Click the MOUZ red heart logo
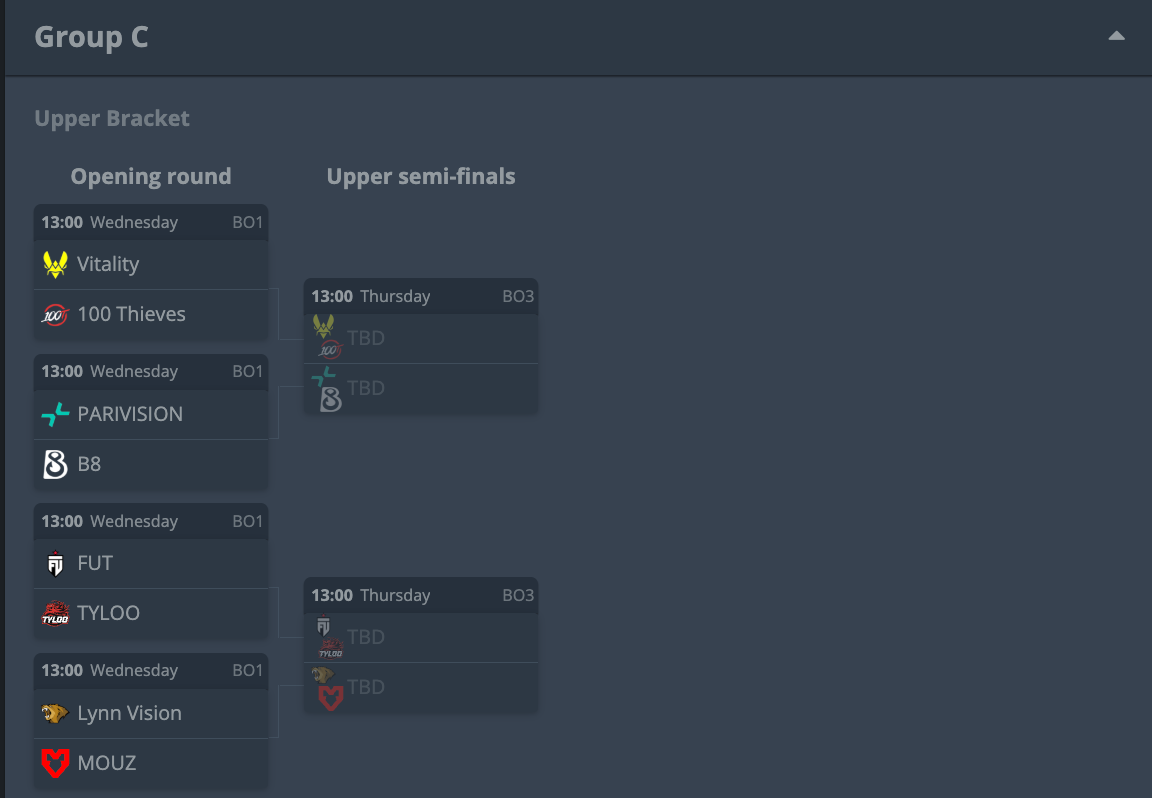 55,763
